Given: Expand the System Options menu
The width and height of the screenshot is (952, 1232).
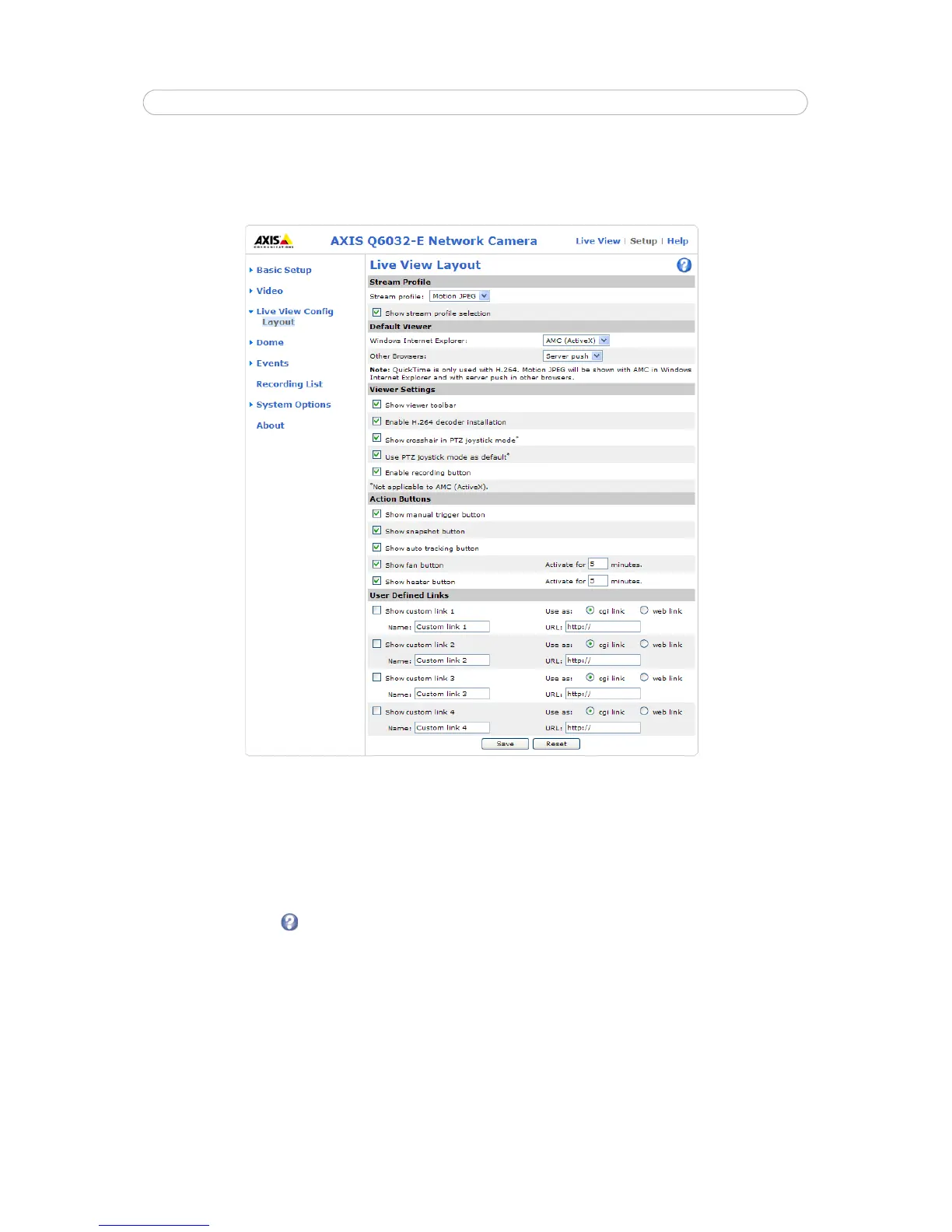Looking at the screenshot, I should (x=293, y=404).
